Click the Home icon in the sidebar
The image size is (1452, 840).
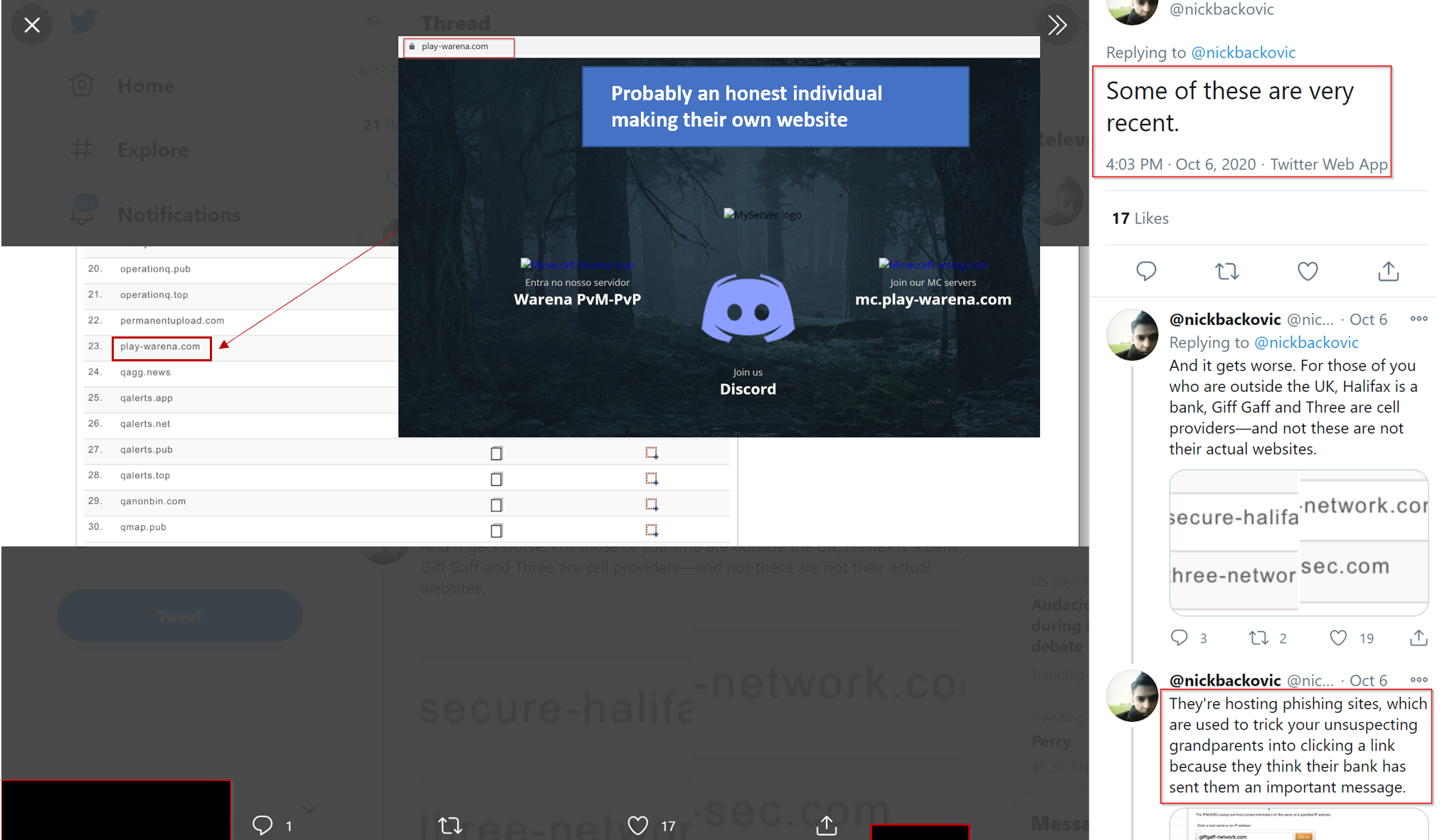point(82,85)
